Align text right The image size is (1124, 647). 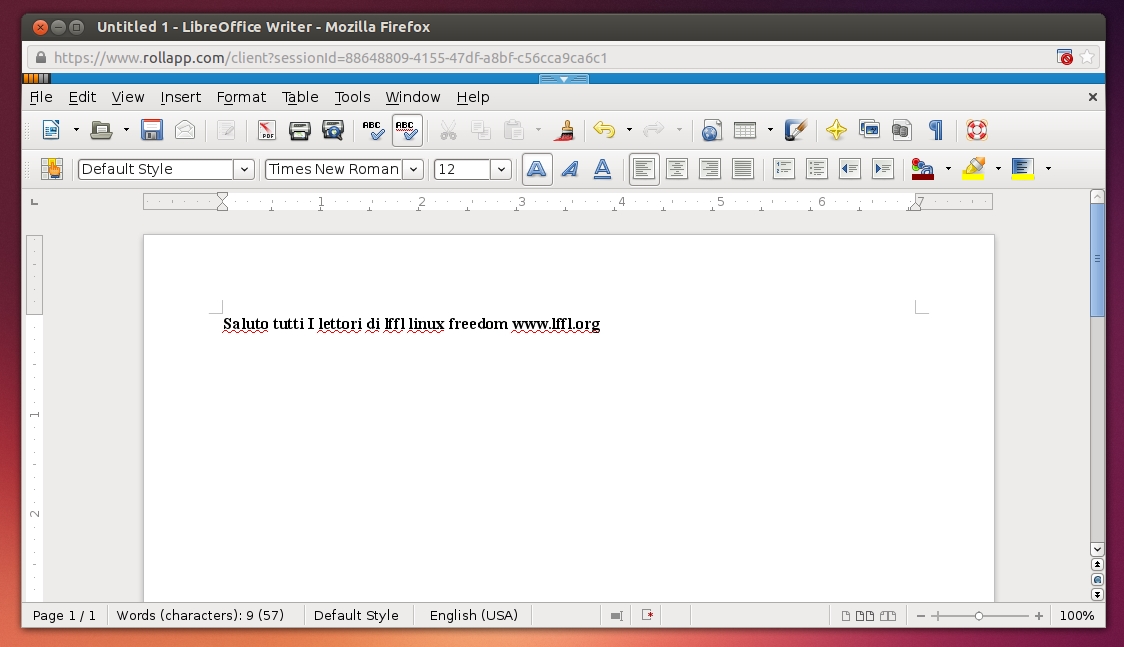coord(710,169)
